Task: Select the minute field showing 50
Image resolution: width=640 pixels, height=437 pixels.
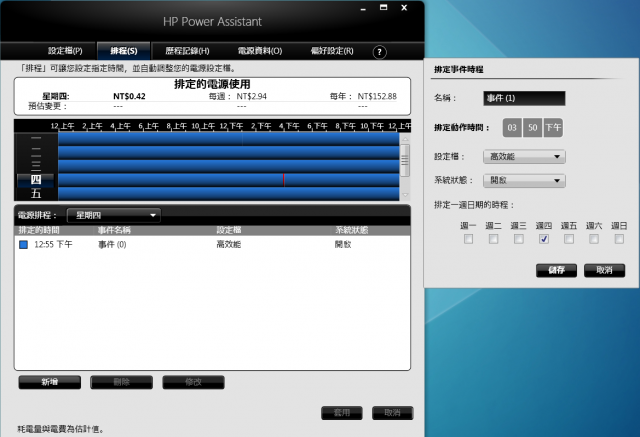Action: pyautogui.click(x=533, y=128)
